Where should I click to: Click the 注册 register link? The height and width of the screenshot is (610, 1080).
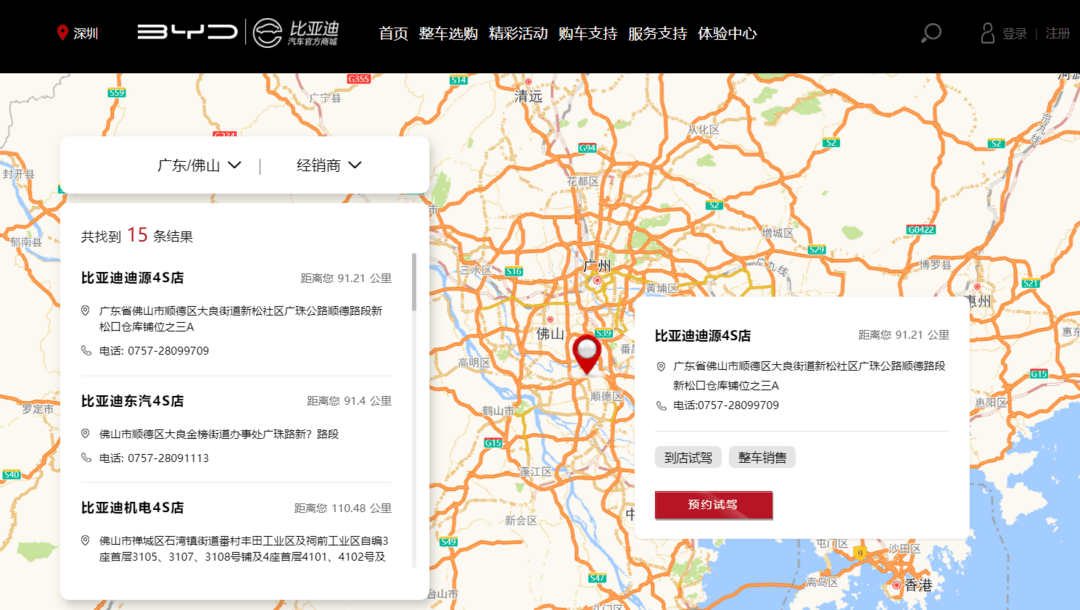1057,33
